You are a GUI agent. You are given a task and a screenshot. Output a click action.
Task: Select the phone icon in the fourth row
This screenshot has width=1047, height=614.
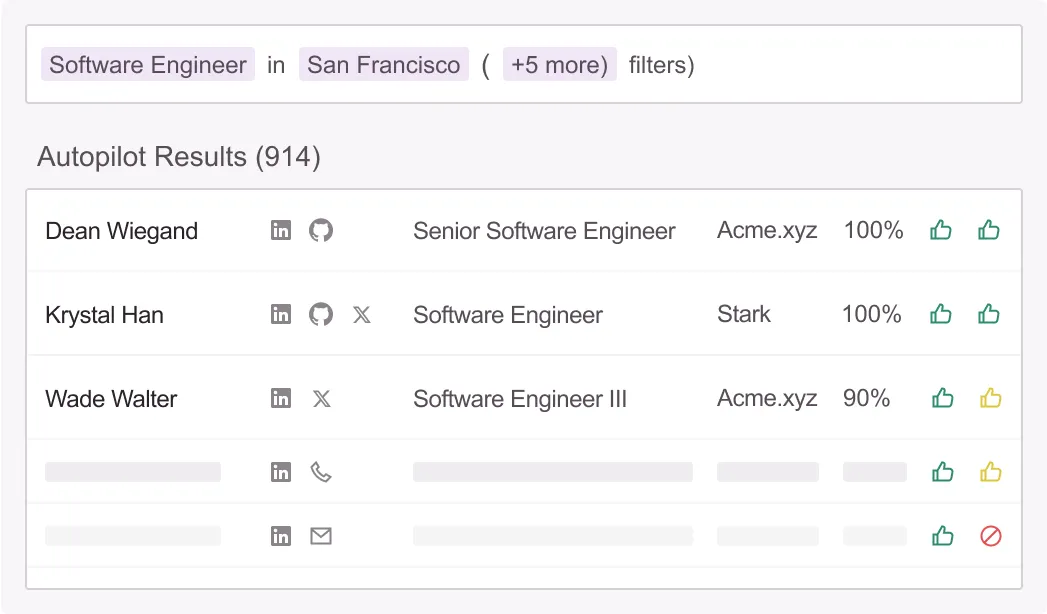[x=321, y=471]
